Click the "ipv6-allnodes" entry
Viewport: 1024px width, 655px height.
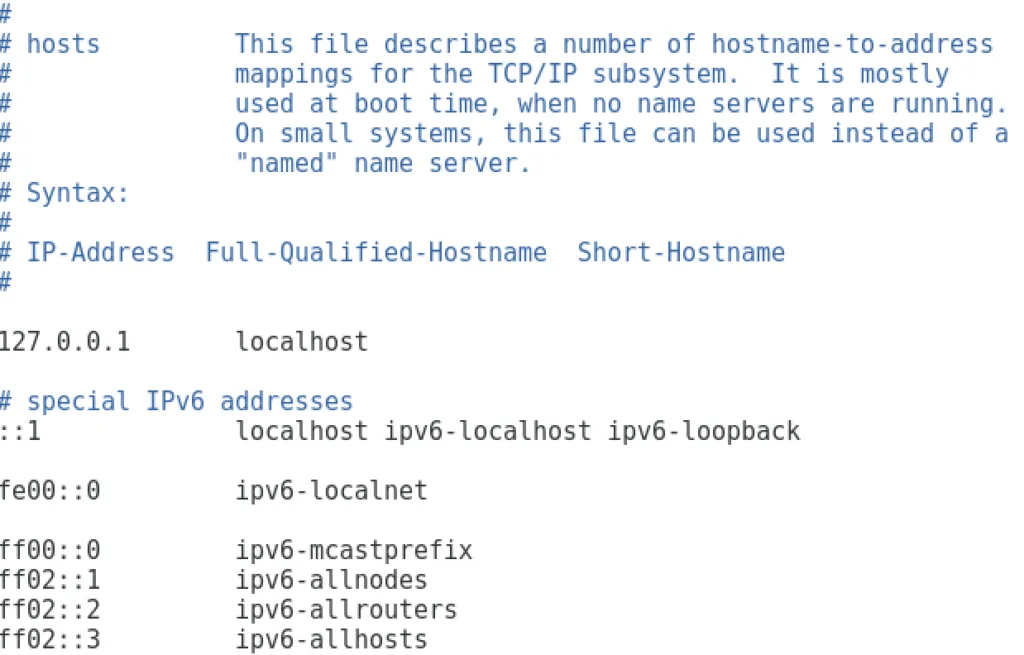(331, 580)
